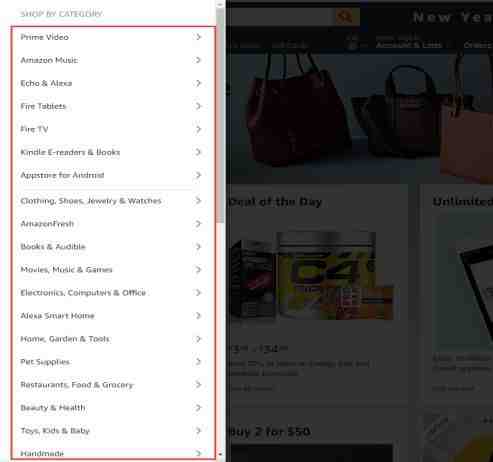493x462 pixels.
Task: Choose Kindle E-readers & Books
Action: pos(70,152)
